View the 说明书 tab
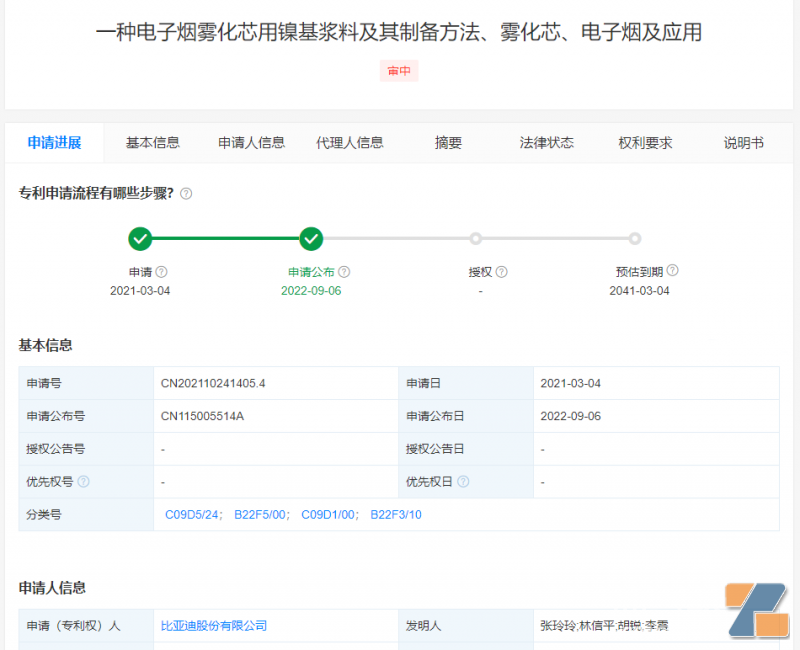Viewport: 800px width, 650px height. pyautogui.click(x=743, y=142)
